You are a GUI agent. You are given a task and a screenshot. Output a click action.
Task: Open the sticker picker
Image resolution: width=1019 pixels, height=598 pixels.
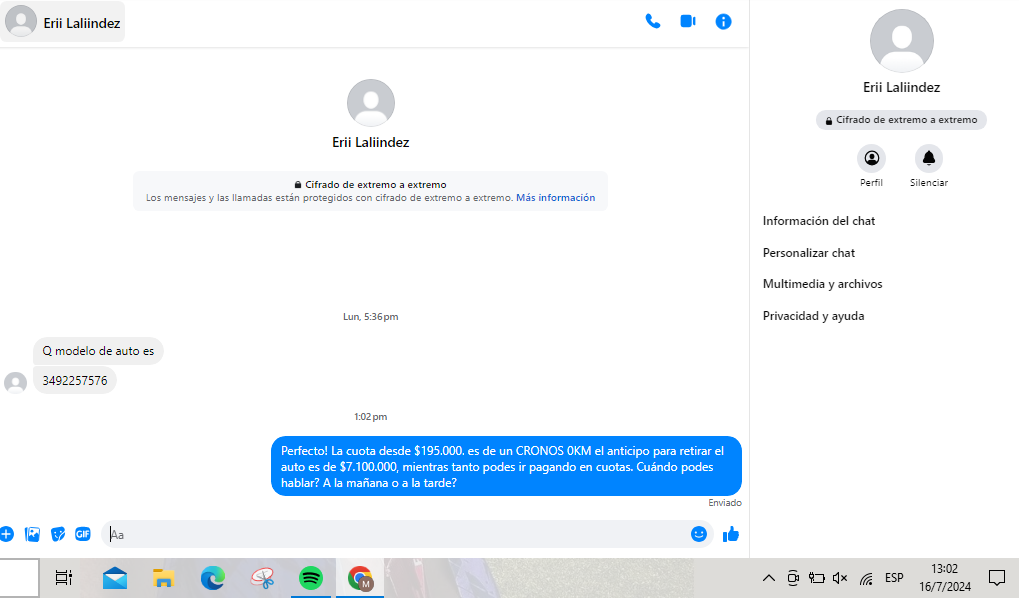click(58, 534)
